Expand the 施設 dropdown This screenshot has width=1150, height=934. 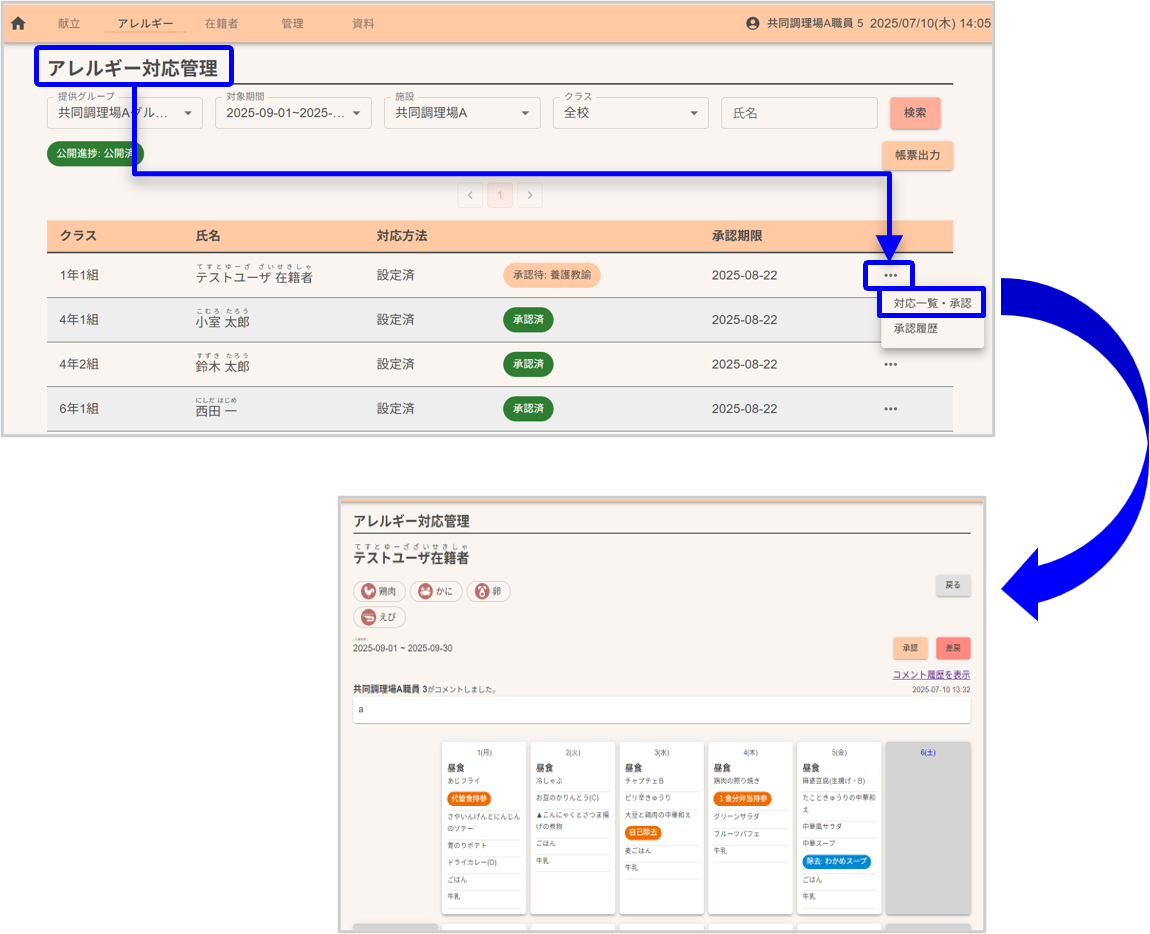pos(462,113)
